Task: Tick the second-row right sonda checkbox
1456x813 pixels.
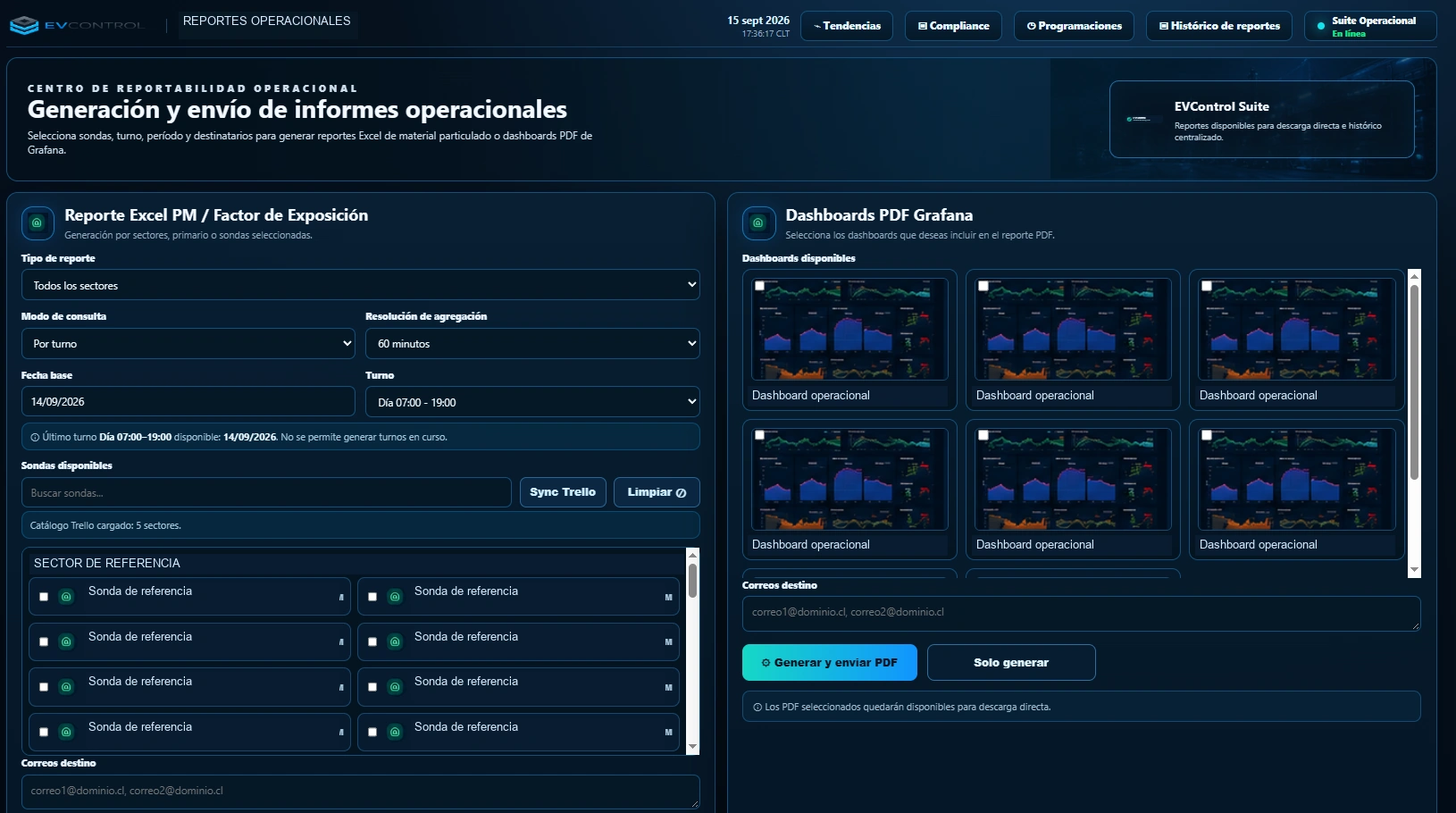Action: 372,641
